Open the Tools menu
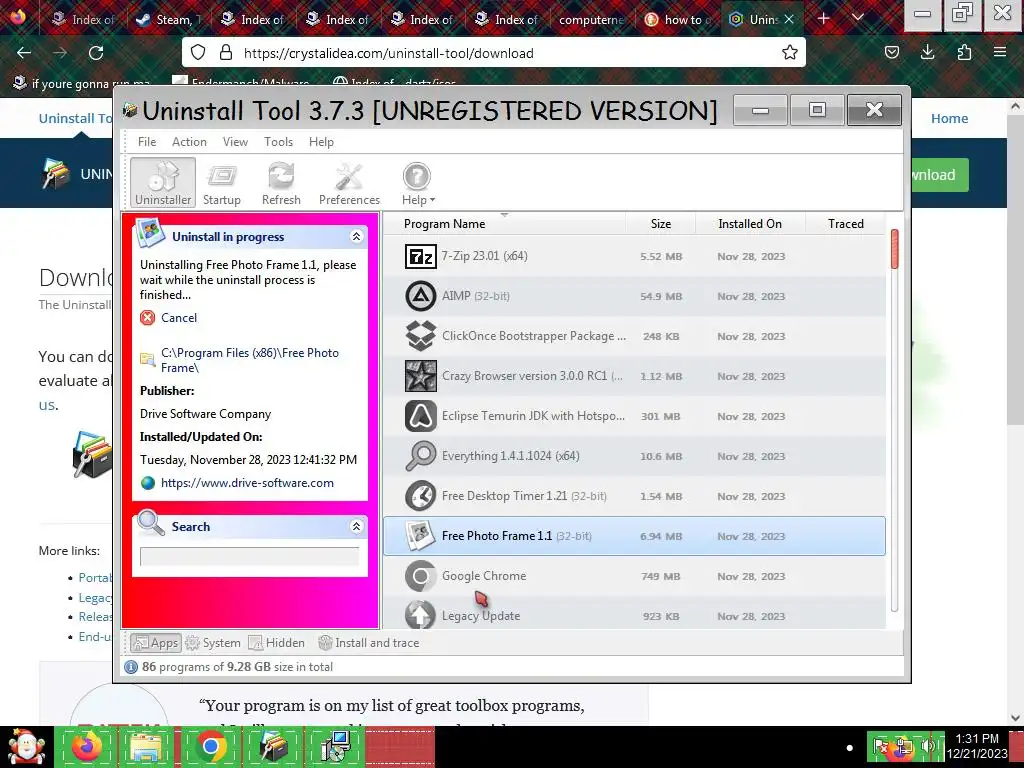Viewport: 1024px width, 768px height. pyautogui.click(x=278, y=142)
